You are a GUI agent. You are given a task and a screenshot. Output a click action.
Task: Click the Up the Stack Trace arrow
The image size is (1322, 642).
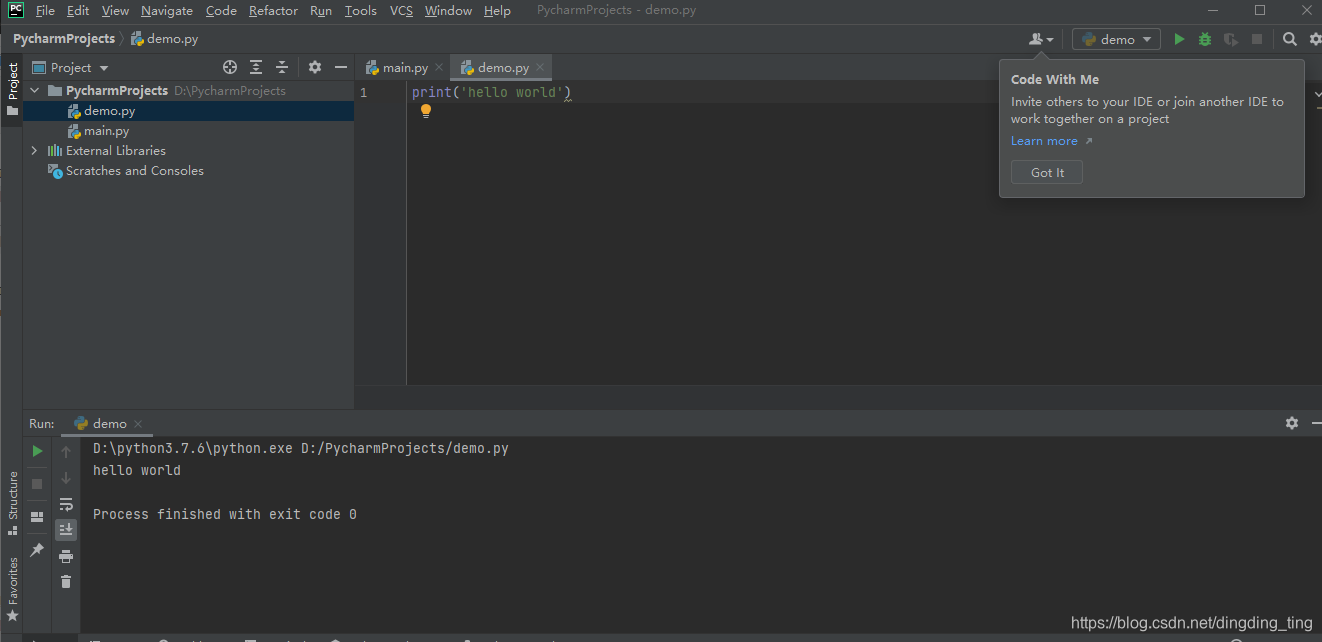coord(66,451)
